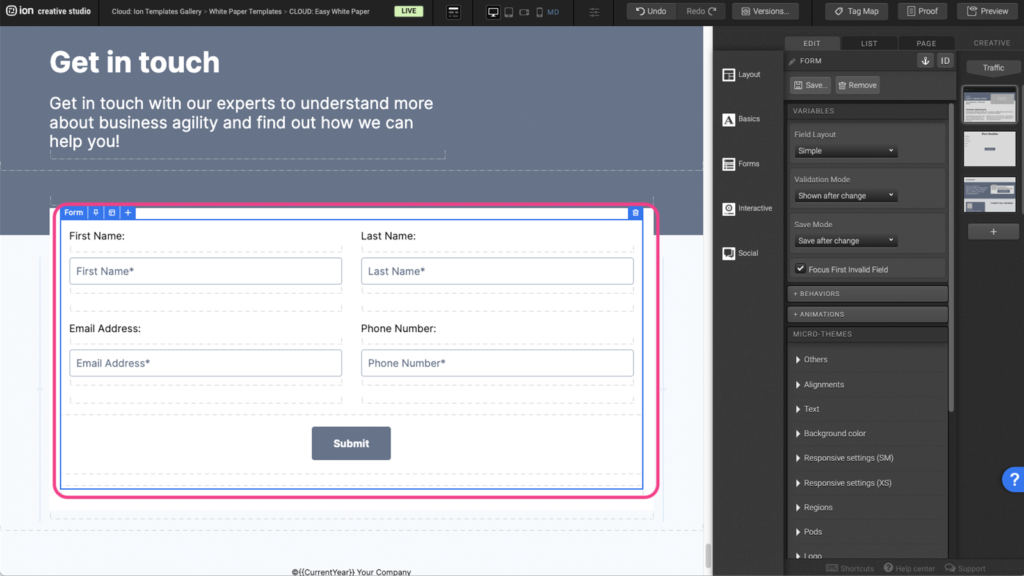Image resolution: width=1024 pixels, height=576 pixels.
Task: Click the anchor icon in the Form header
Action: [925, 61]
